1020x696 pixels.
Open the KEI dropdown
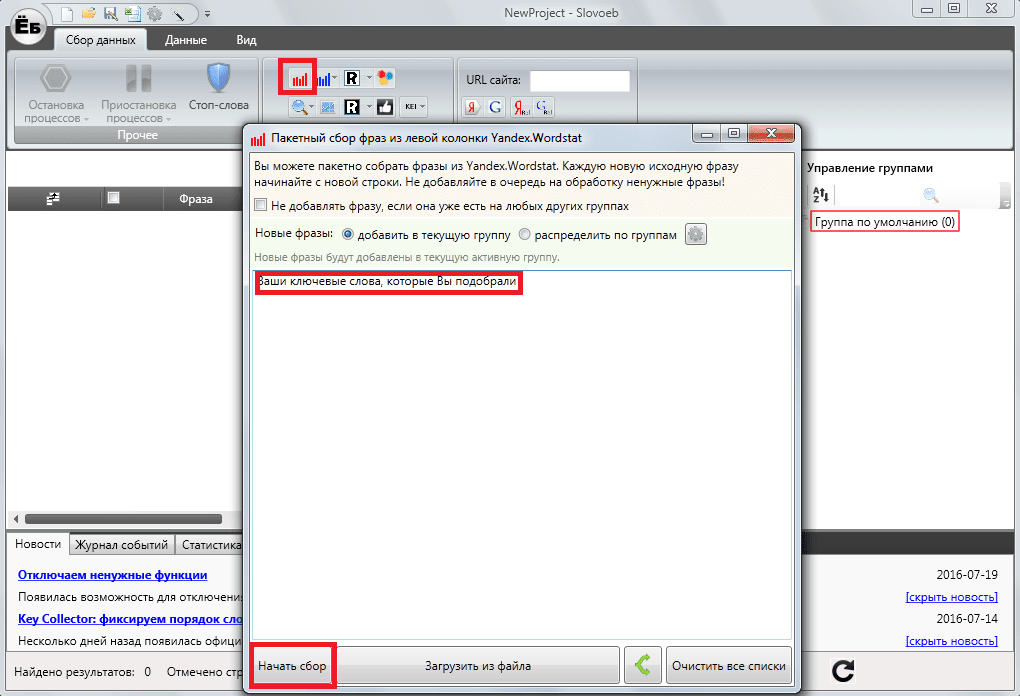click(414, 107)
